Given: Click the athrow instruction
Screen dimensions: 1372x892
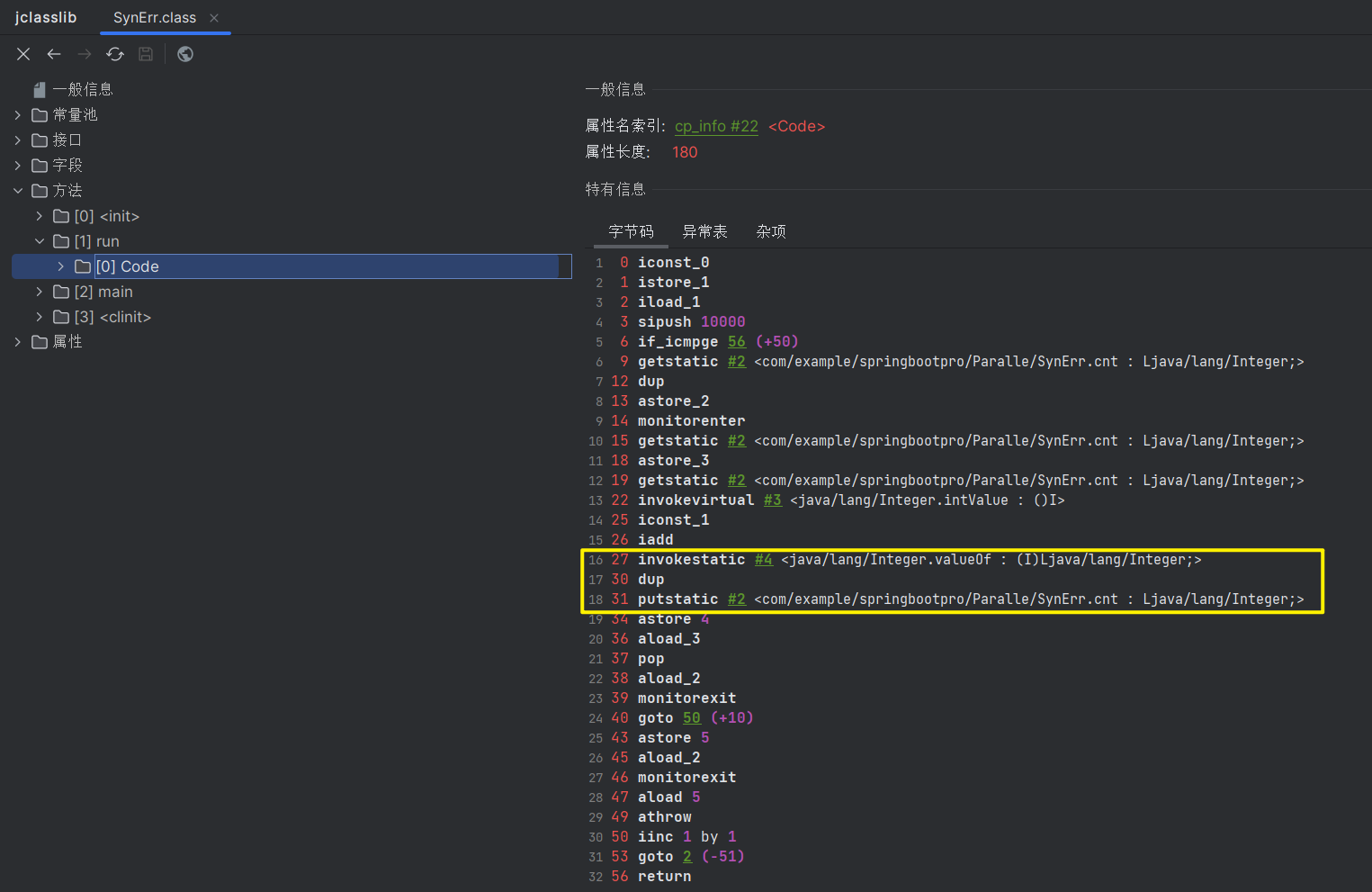Looking at the screenshot, I should [x=664, y=816].
